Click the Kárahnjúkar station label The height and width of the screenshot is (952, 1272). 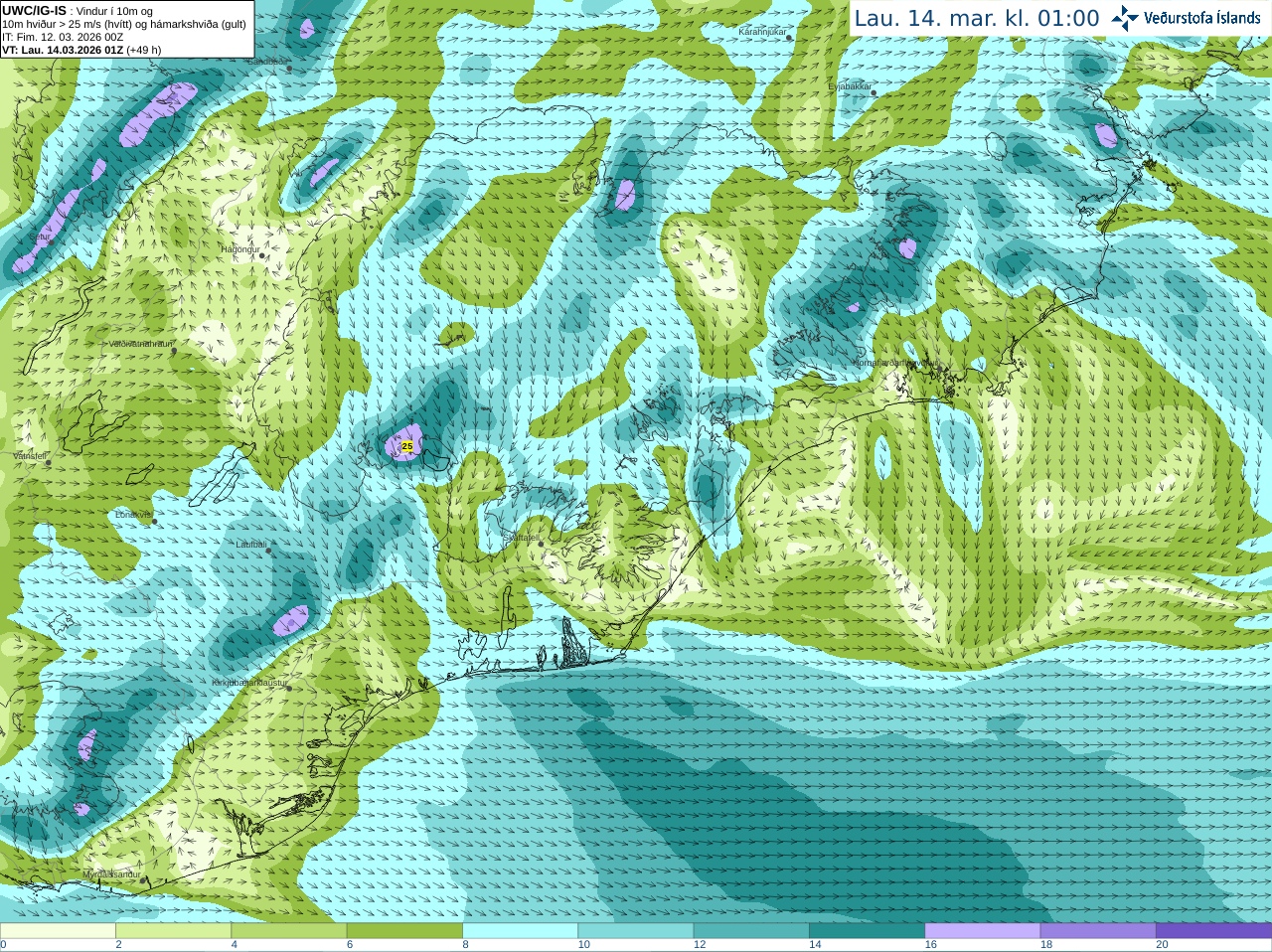762,32
